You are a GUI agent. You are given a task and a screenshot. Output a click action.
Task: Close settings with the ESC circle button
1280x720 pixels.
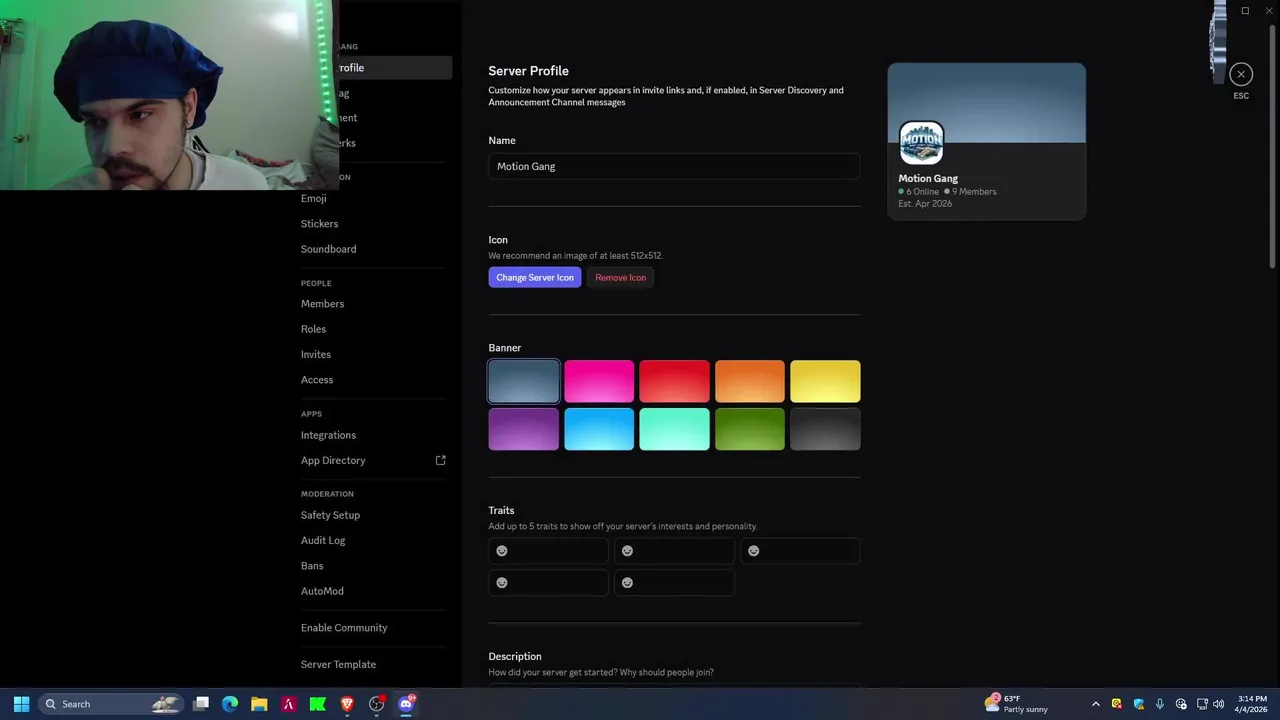click(x=1241, y=74)
